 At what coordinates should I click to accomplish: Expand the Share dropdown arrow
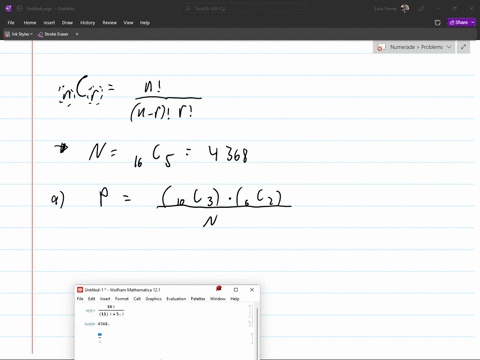[x=473, y=22]
